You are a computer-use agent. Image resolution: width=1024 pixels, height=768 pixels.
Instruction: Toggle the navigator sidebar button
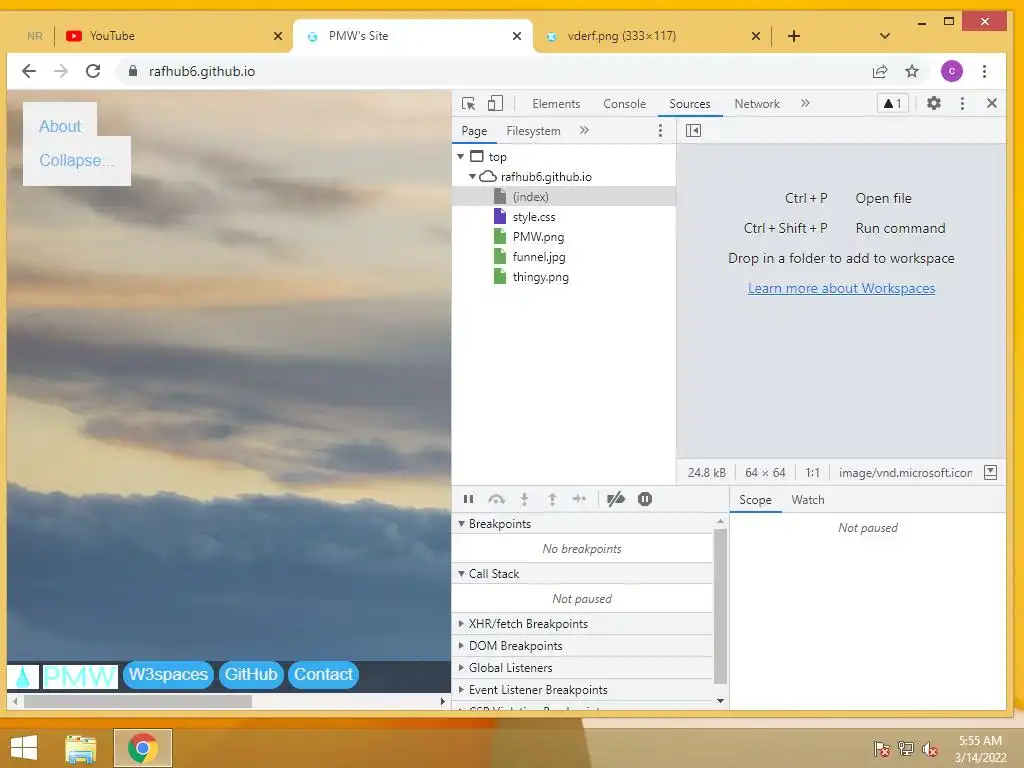pos(694,131)
